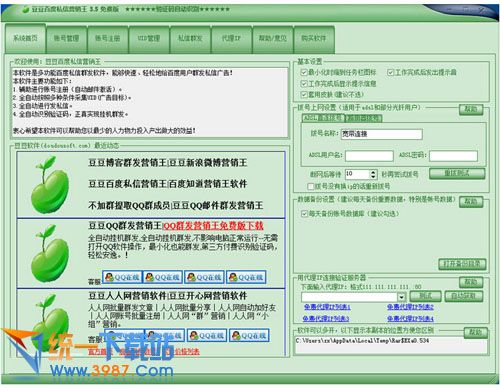Click the last QQ在线 button under 人人网营销软件

click(x=249, y=335)
